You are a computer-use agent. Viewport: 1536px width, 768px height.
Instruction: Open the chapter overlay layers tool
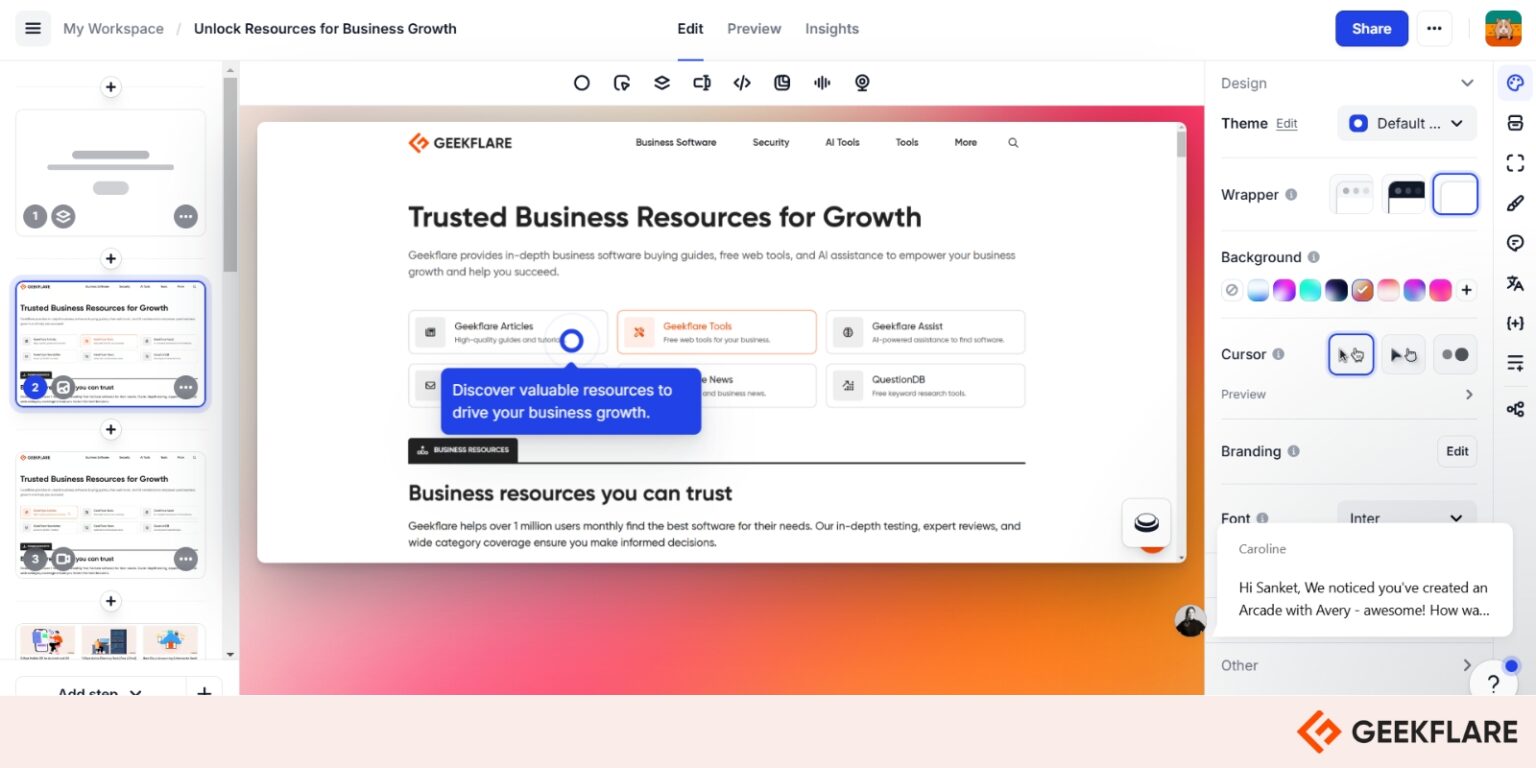(x=662, y=83)
